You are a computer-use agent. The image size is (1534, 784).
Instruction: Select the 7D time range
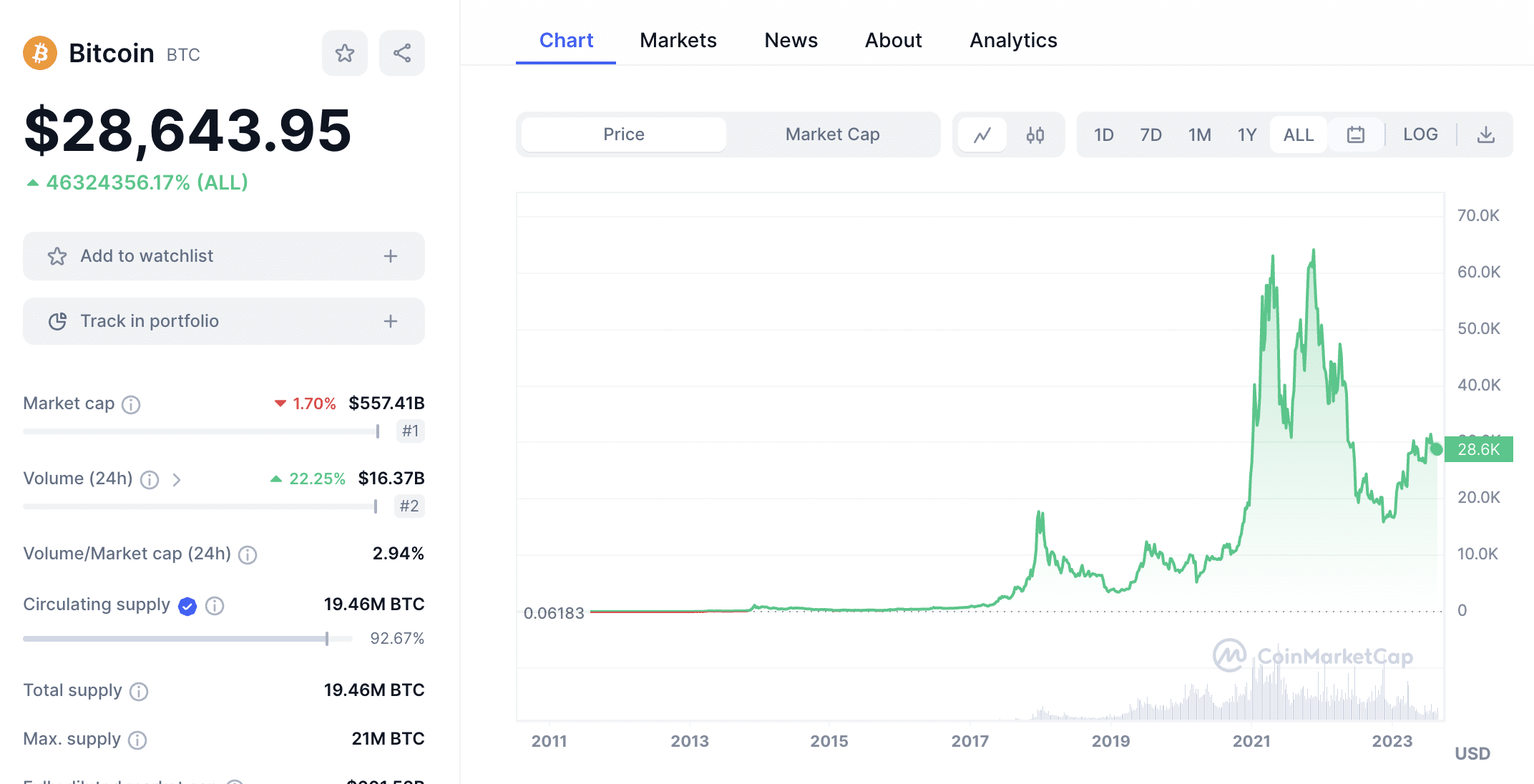tap(1150, 134)
